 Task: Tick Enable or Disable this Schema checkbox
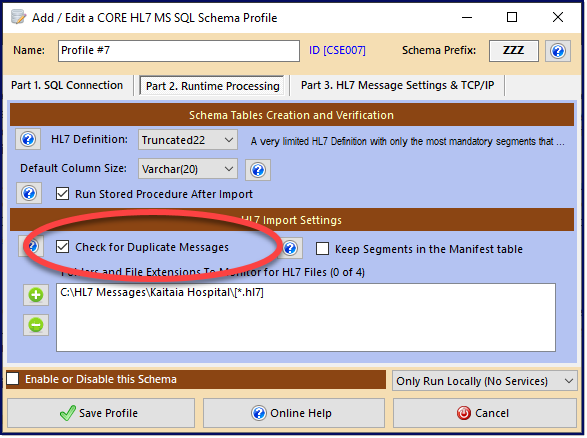[x=13, y=378]
